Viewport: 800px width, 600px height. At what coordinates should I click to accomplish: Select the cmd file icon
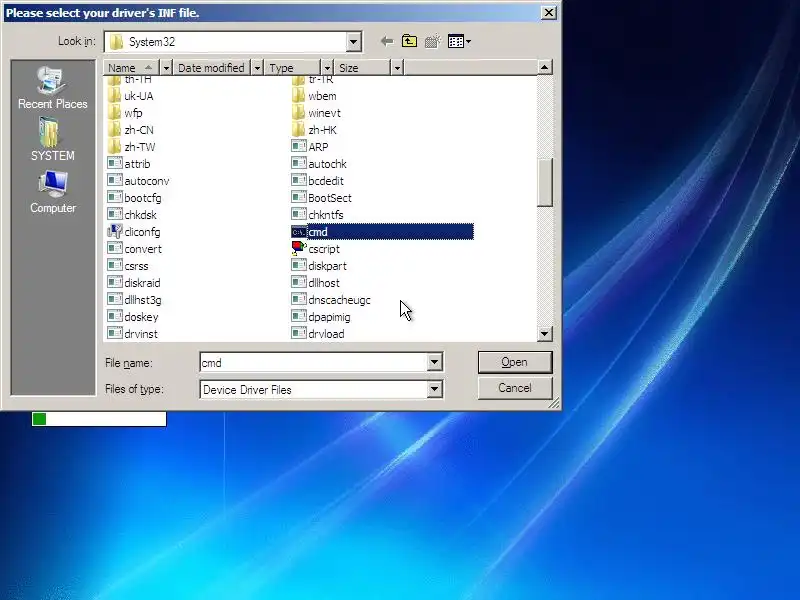[x=298, y=232]
